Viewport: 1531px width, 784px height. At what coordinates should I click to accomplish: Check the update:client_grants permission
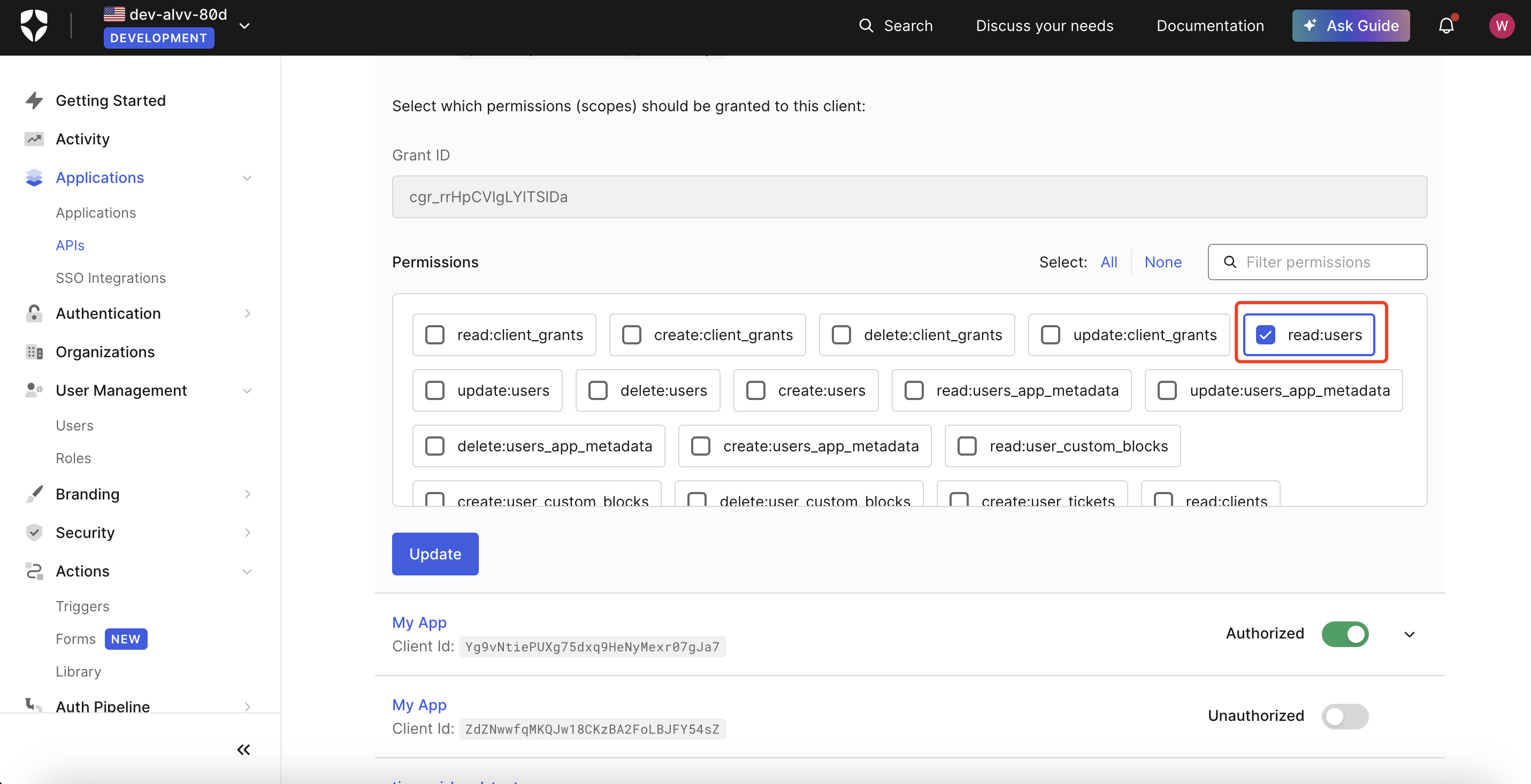[x=1050, y=335]
